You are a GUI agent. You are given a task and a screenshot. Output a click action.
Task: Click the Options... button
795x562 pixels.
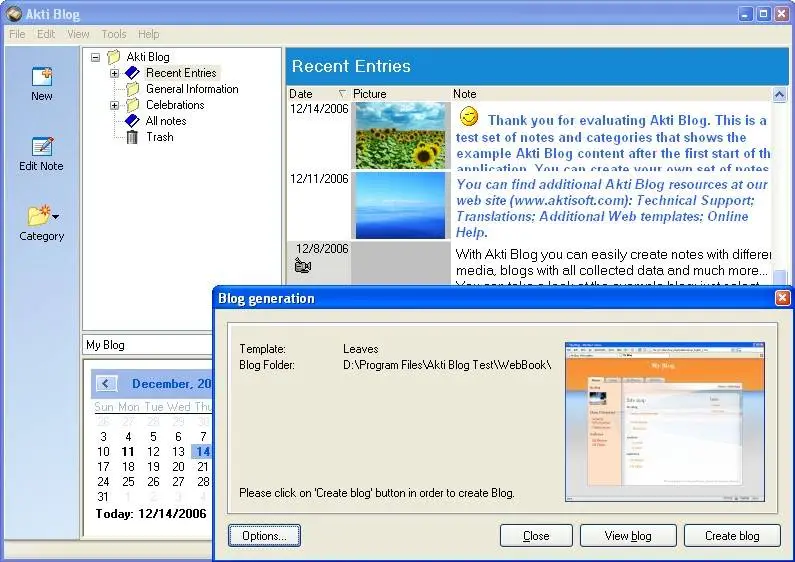tap(264, 536)
